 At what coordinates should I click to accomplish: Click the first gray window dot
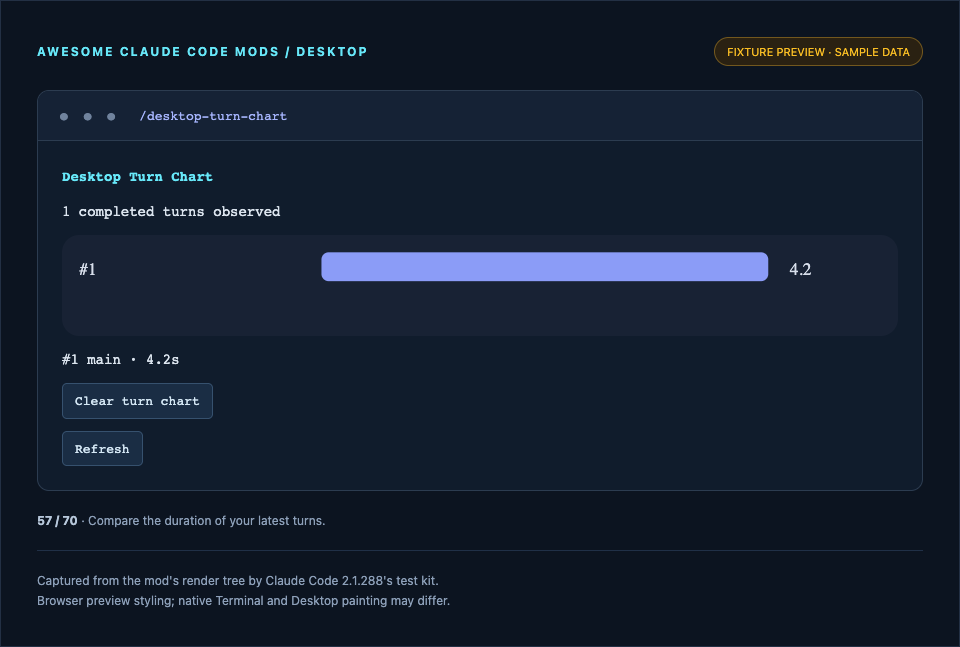pos(64,116)
